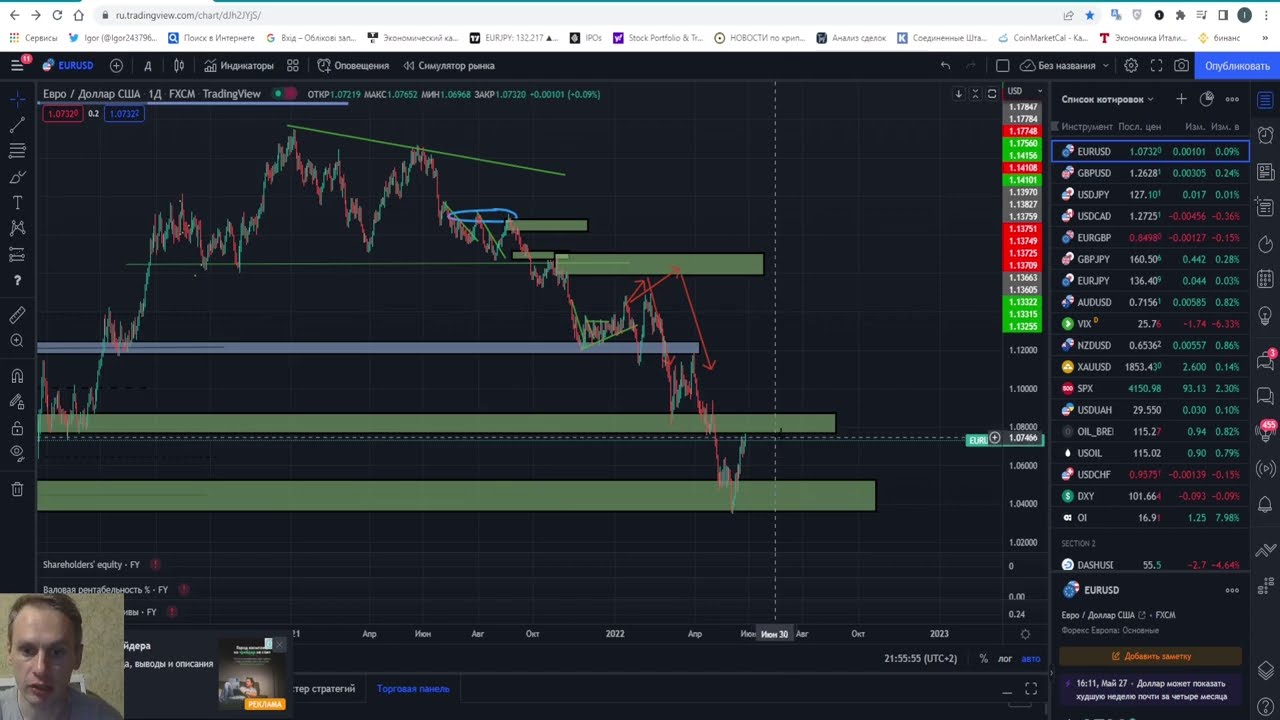Toggle авто auto scale

[x=1031, y=658]
